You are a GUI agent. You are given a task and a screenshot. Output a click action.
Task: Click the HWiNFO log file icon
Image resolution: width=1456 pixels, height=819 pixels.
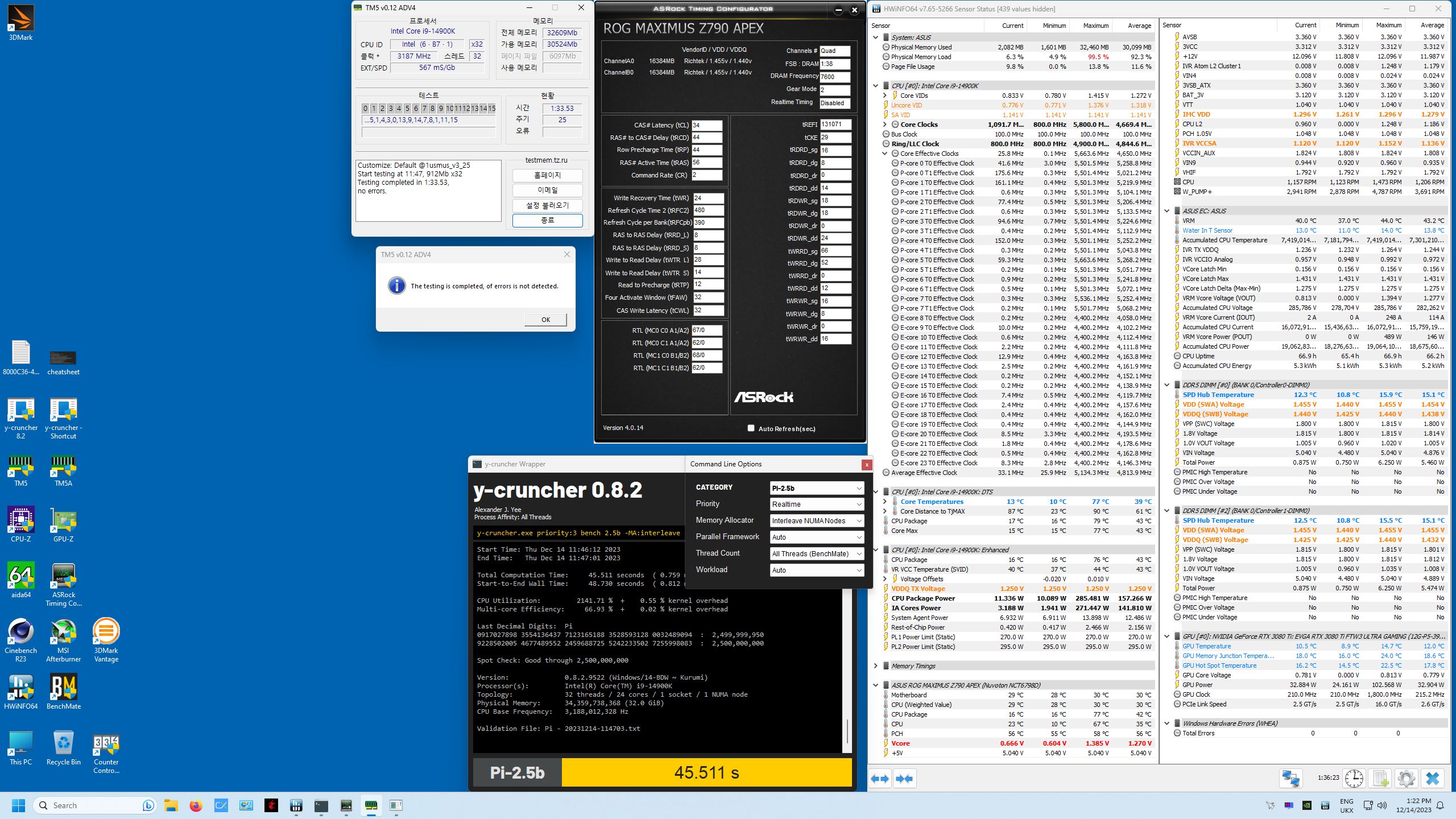click(1380, 778)
